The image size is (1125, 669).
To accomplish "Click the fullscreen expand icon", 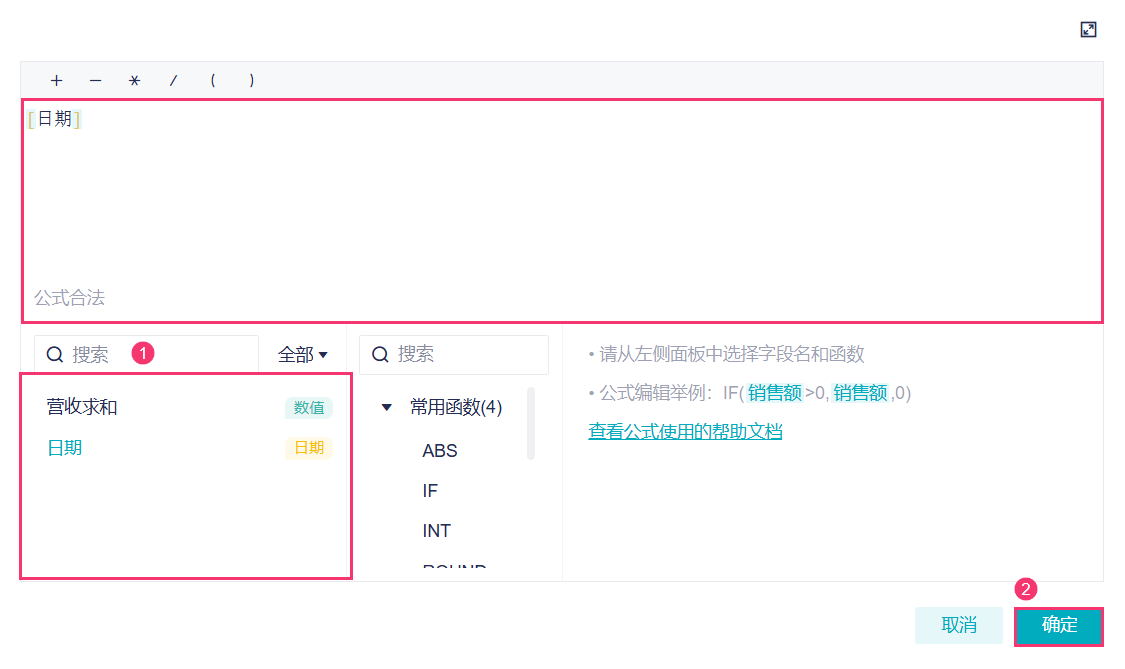I will [x=1088, y=29].
